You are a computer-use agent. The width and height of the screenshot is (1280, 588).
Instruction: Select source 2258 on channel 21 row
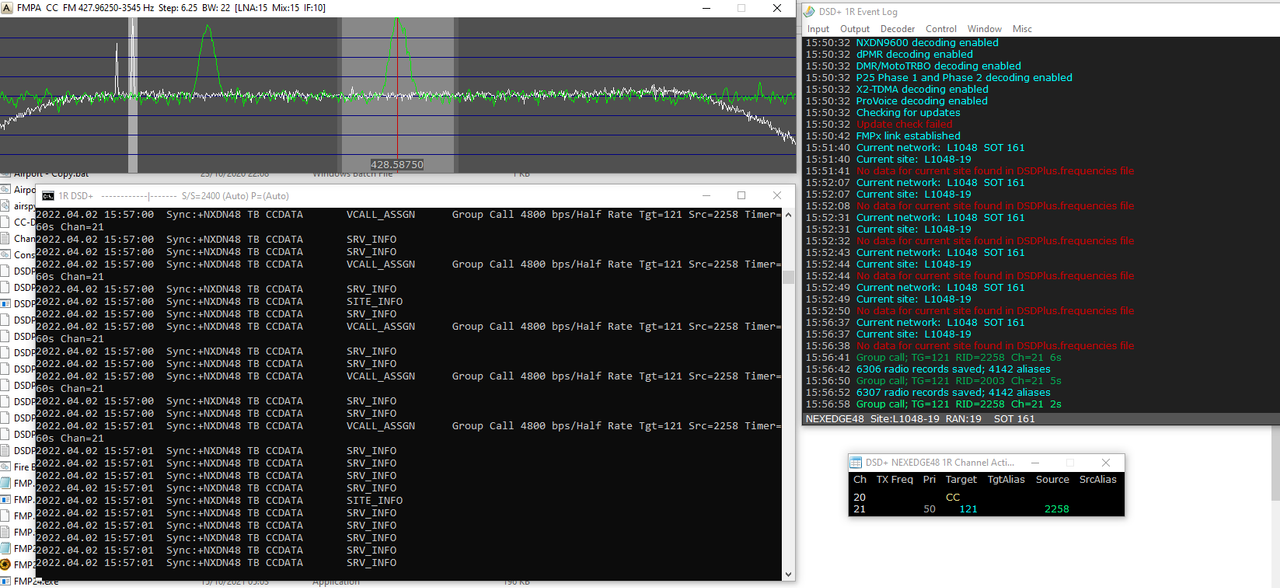[x=1056, y=510]
